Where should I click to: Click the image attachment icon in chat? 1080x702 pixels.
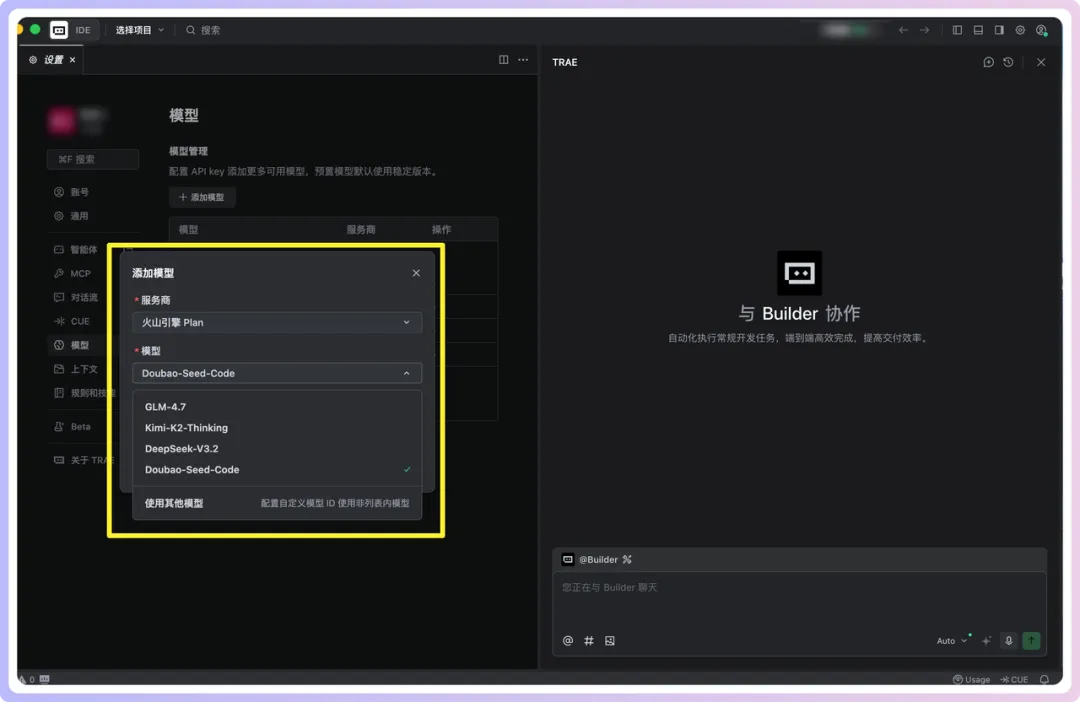coord(610,640)
